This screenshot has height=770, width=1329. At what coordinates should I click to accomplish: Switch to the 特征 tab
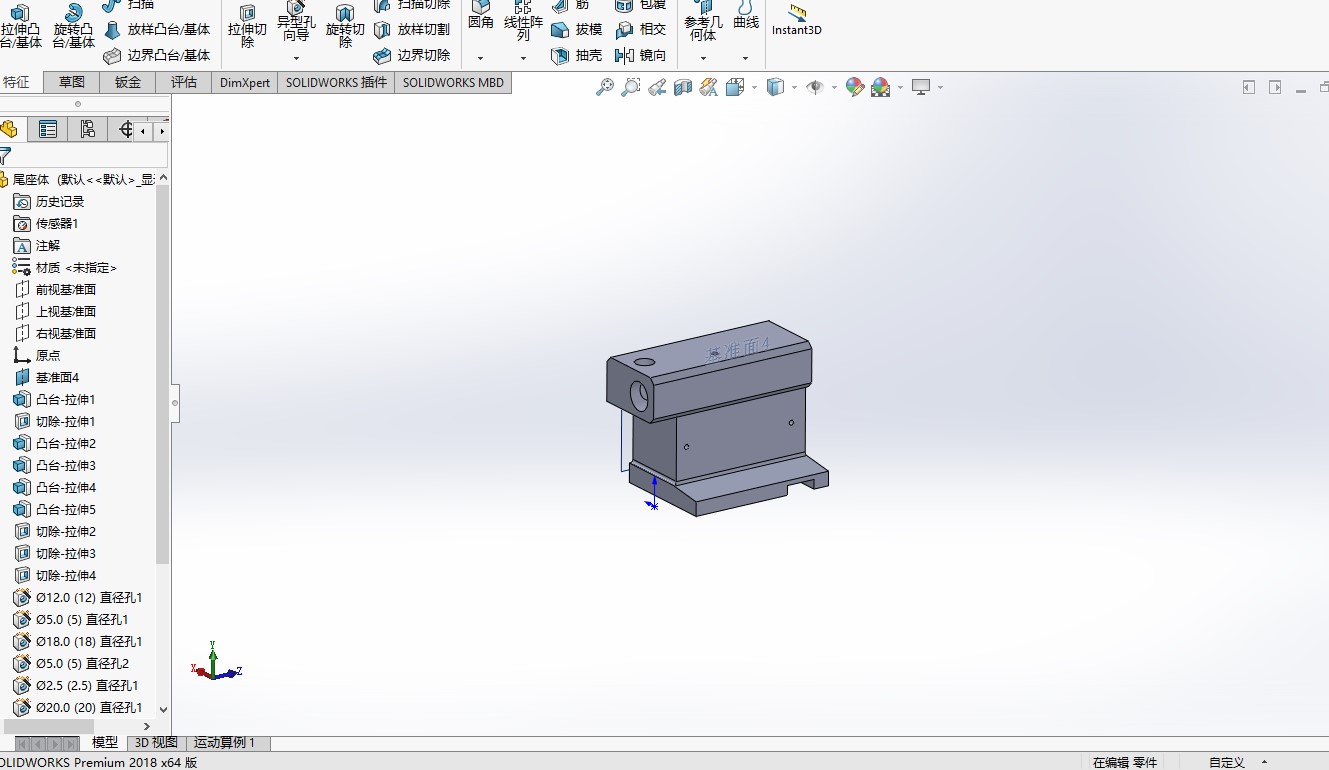[17, 83]
